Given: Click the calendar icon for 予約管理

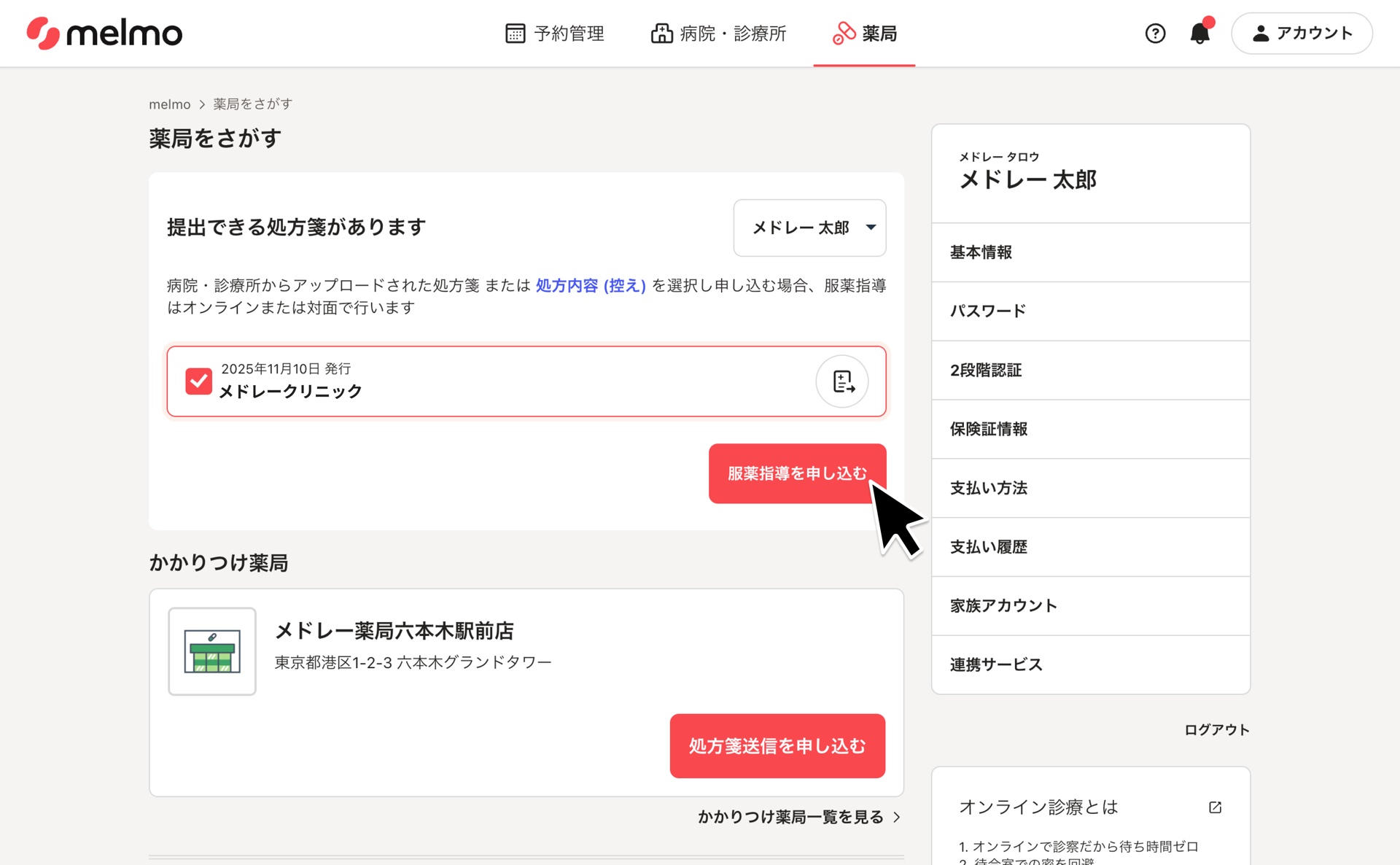Looking at the screenshot, I should 515,33.
